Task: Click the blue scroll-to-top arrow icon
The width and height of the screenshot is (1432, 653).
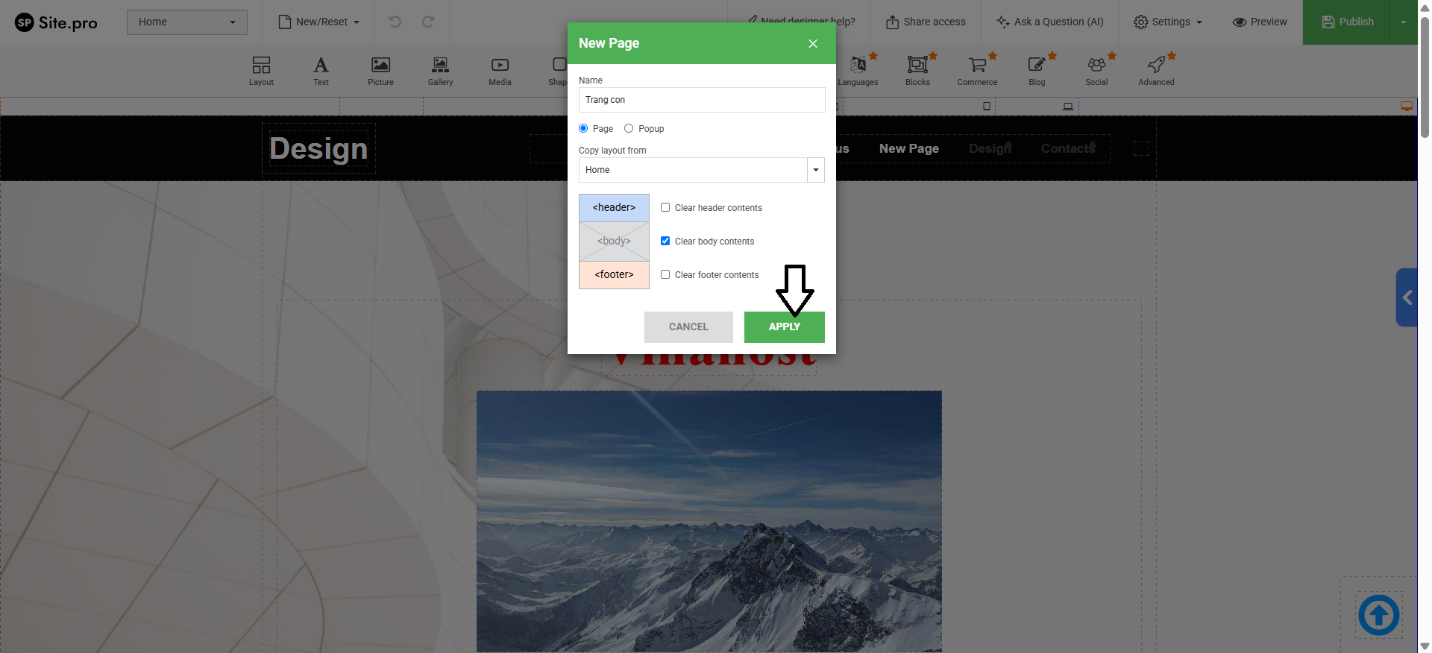Action: tap(1378, 614)
